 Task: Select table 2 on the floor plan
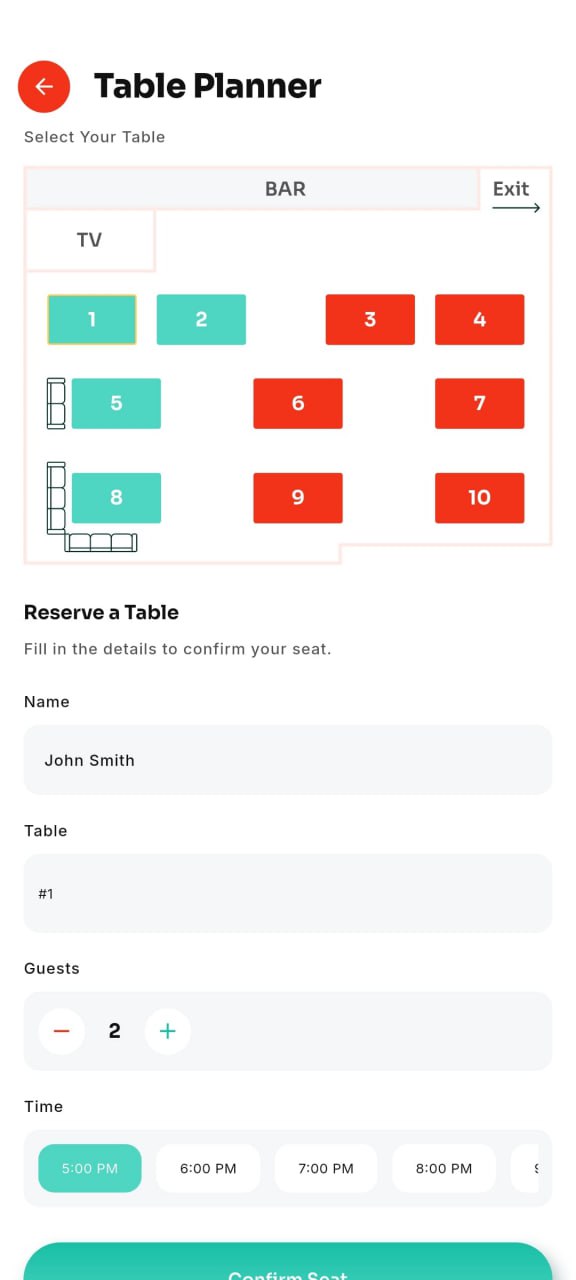point(201,319)
